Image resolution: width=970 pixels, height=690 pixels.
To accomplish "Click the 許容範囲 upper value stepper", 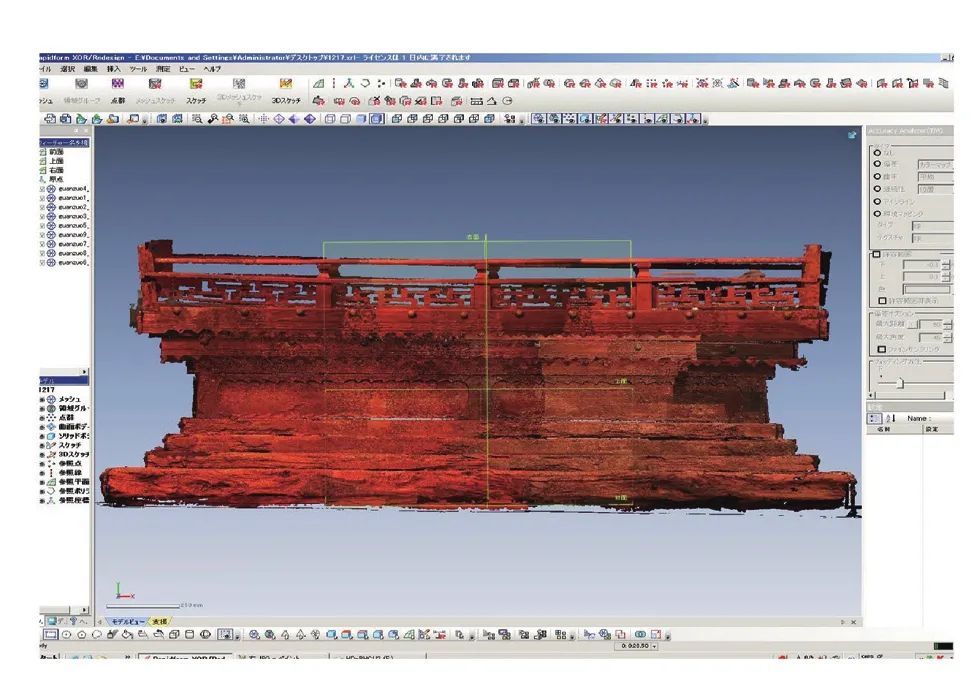I will (946, 277).
